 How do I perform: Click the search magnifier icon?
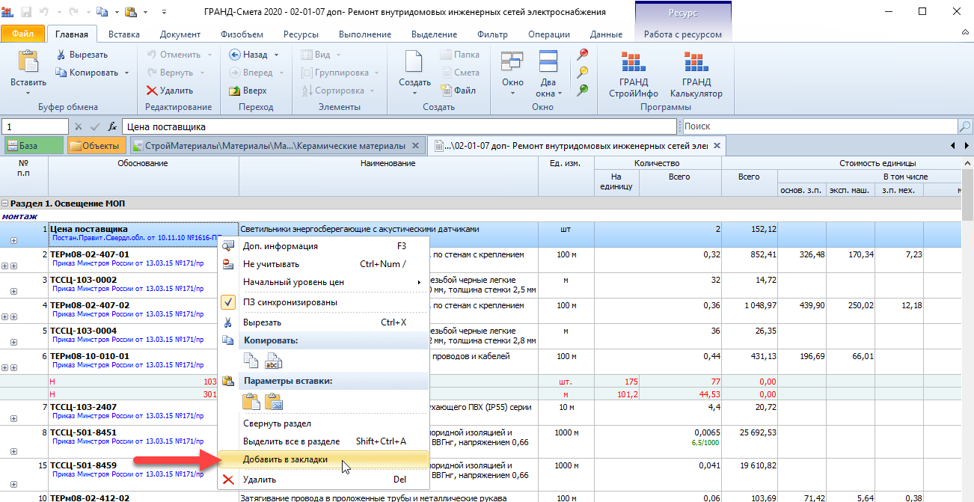965,127
